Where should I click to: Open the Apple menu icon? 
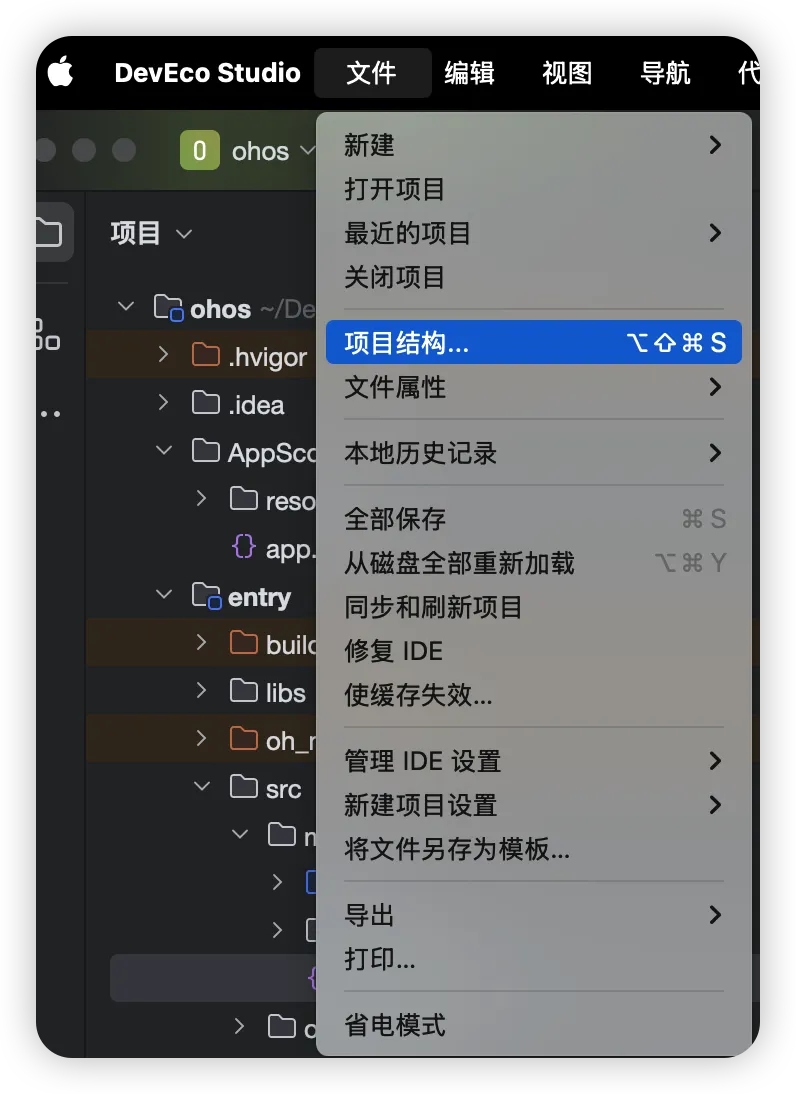[x=61, y=72]
